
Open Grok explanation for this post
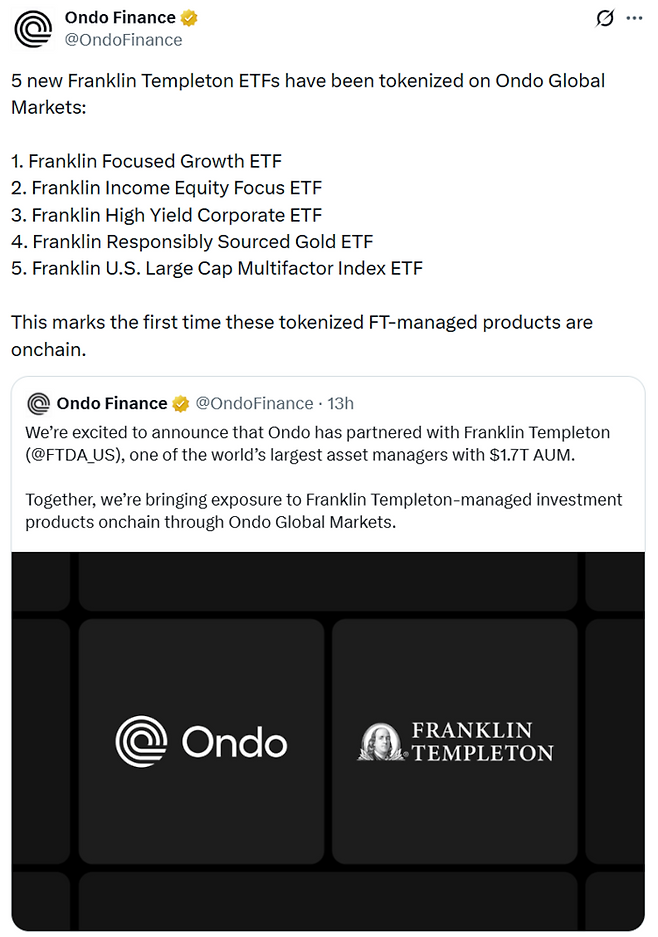point(603,18)
